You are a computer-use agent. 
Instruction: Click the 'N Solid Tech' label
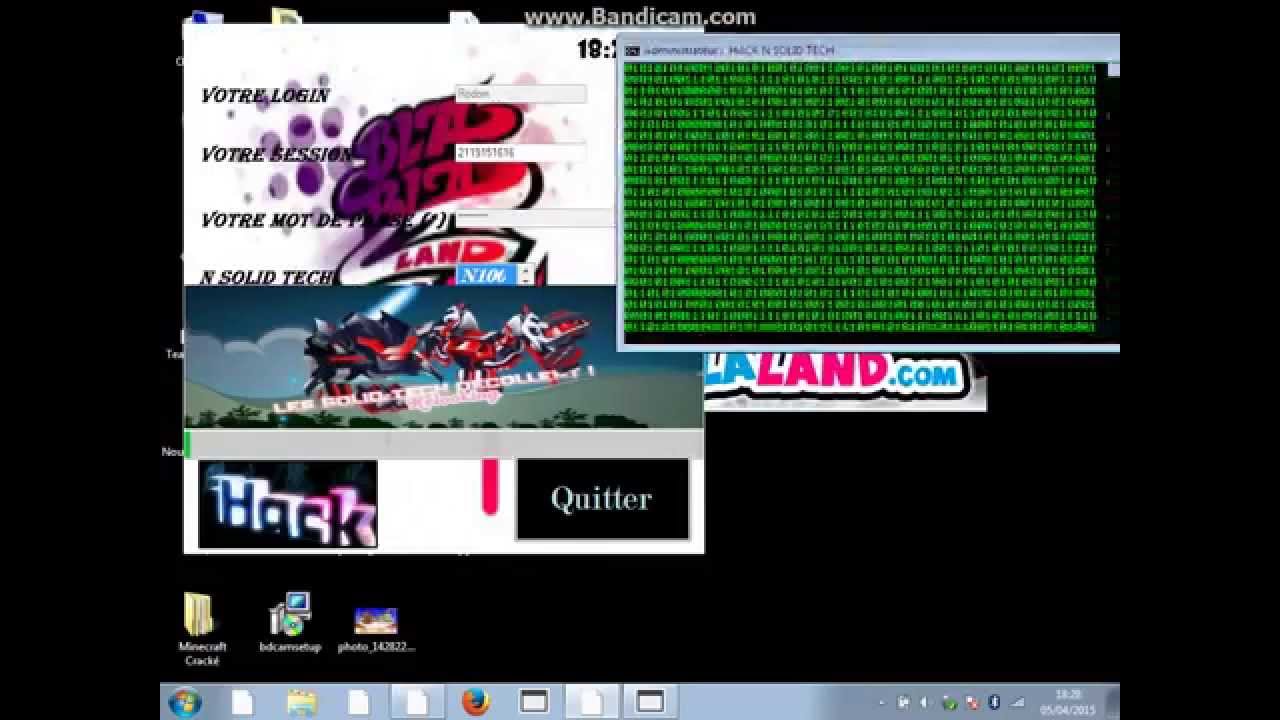click(x=267, y=277)
